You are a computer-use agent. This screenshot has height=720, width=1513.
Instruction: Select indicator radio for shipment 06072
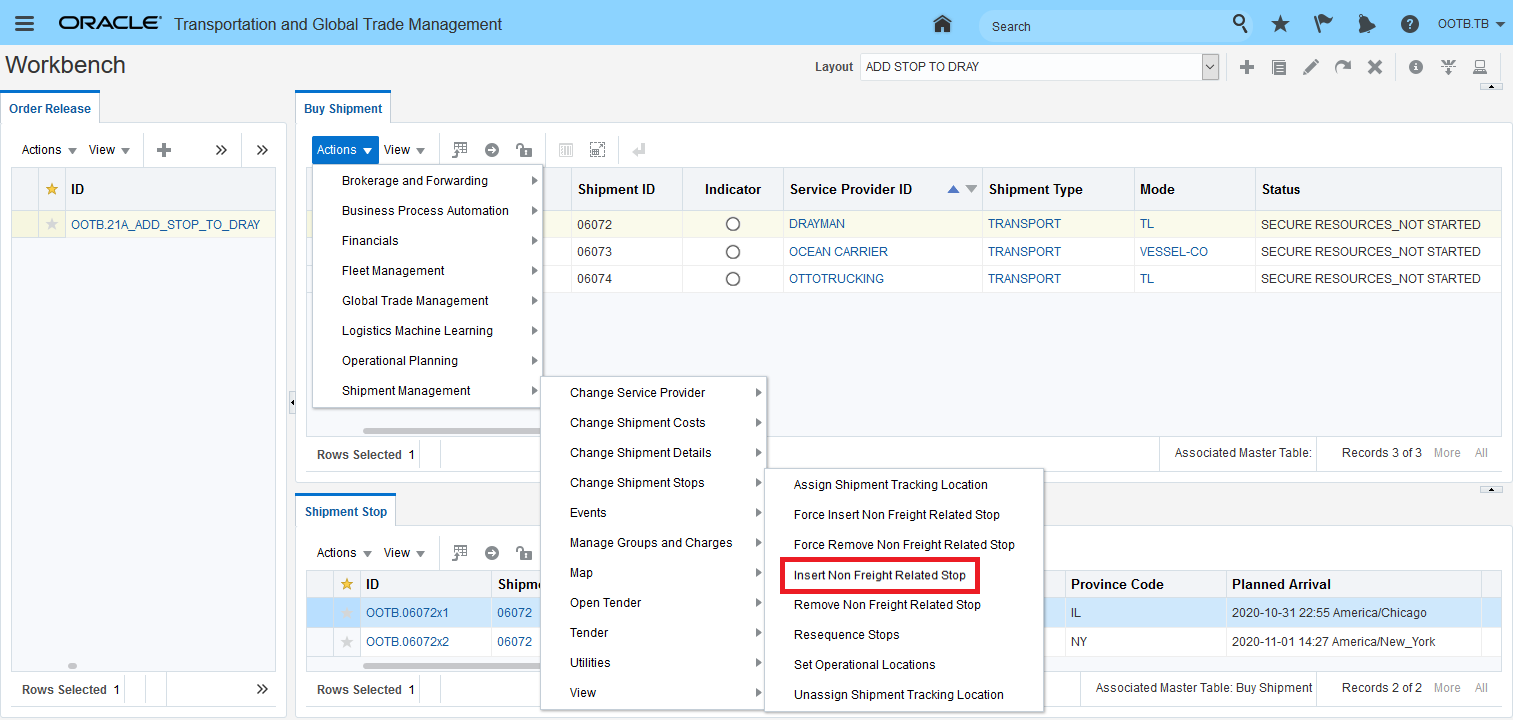[733, 225]
